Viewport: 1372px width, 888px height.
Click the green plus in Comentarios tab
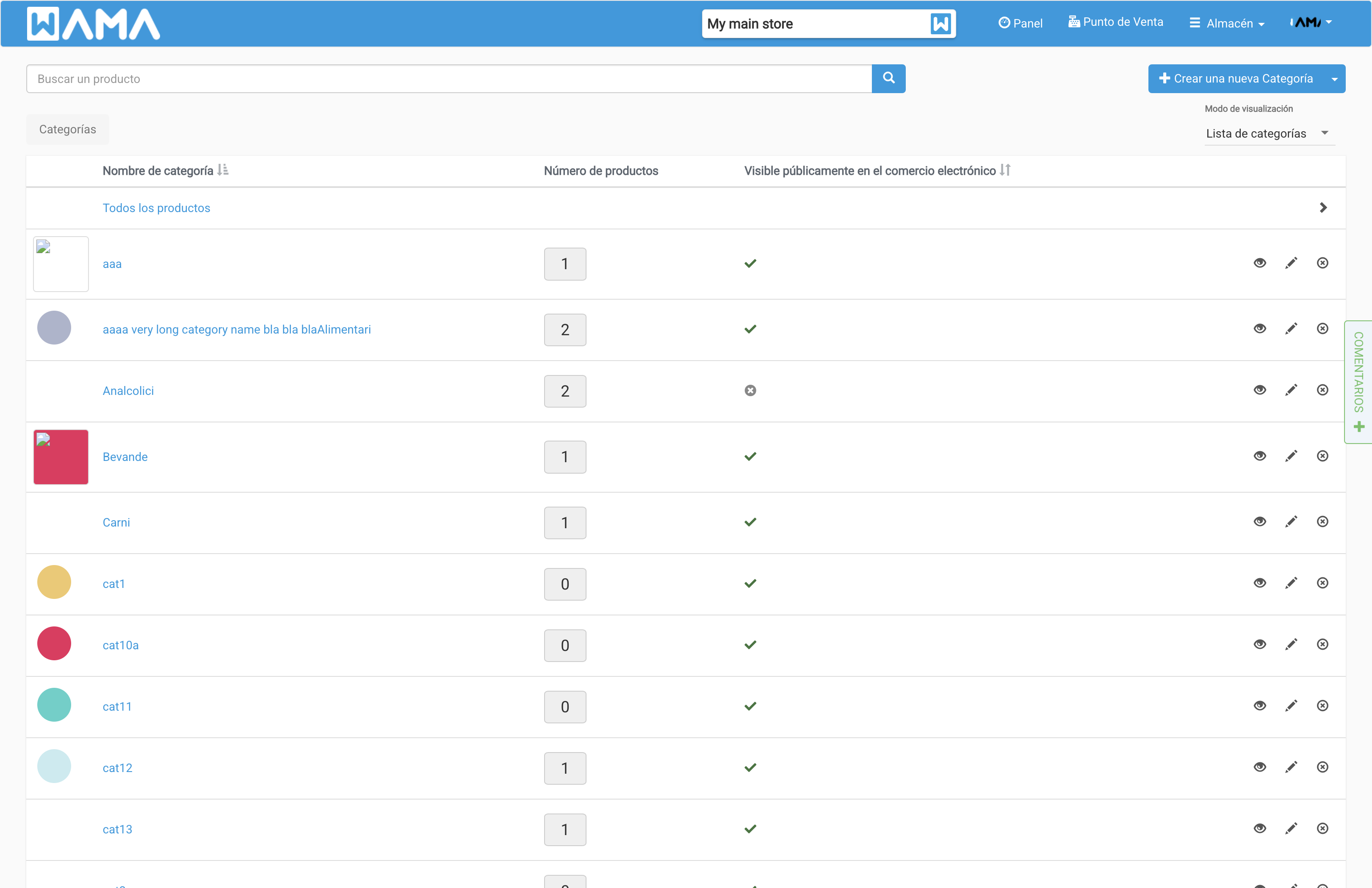pos(1359,427)
